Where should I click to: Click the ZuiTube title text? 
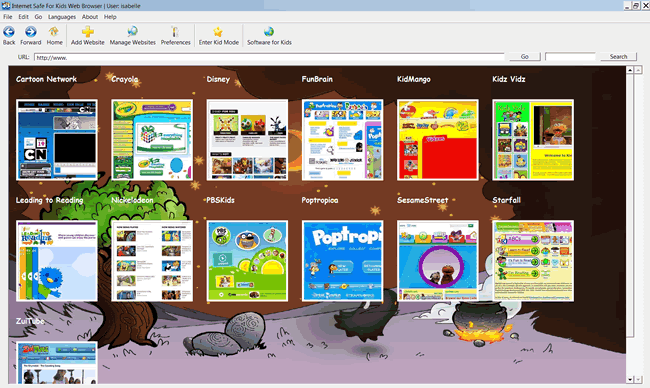coord(30,321)
